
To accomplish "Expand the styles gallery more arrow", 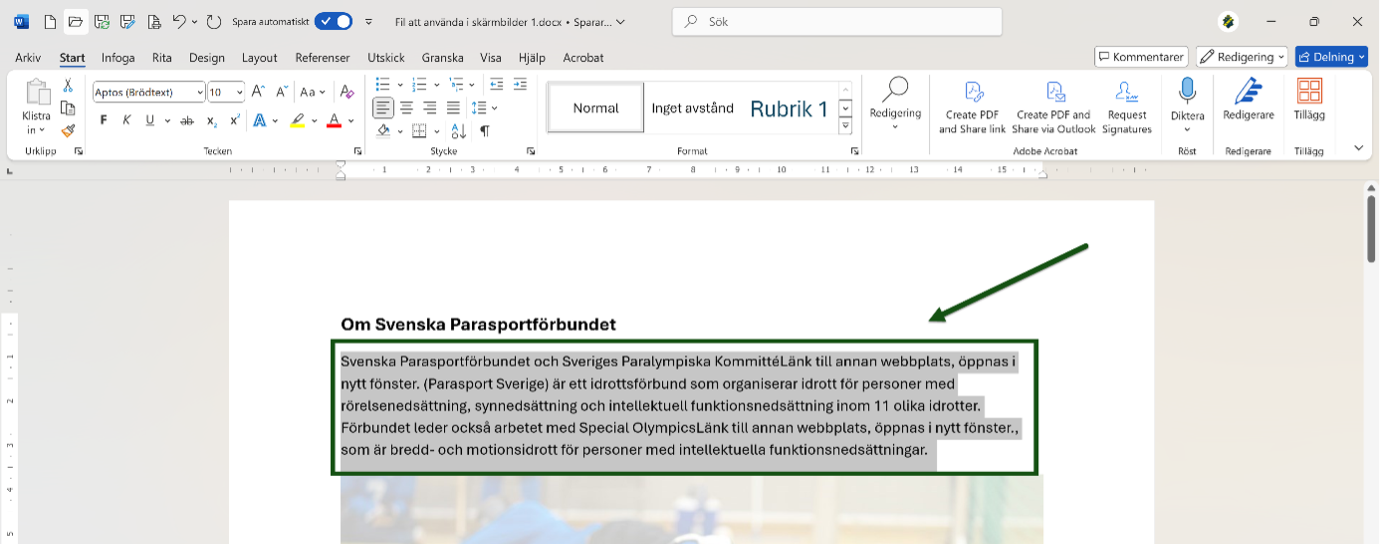I will [845, 127].
